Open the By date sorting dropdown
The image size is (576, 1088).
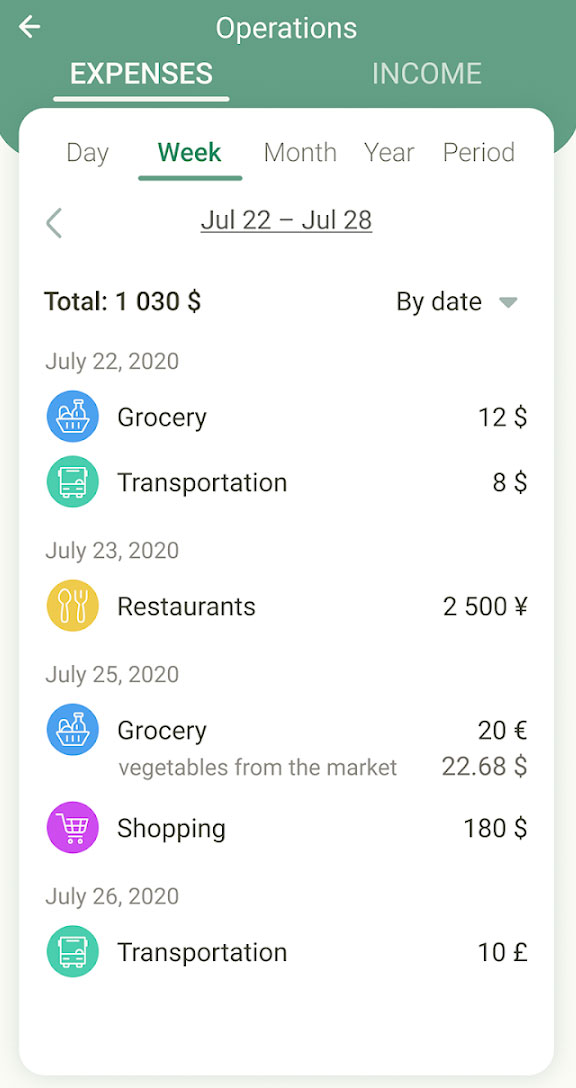(459, 302)
